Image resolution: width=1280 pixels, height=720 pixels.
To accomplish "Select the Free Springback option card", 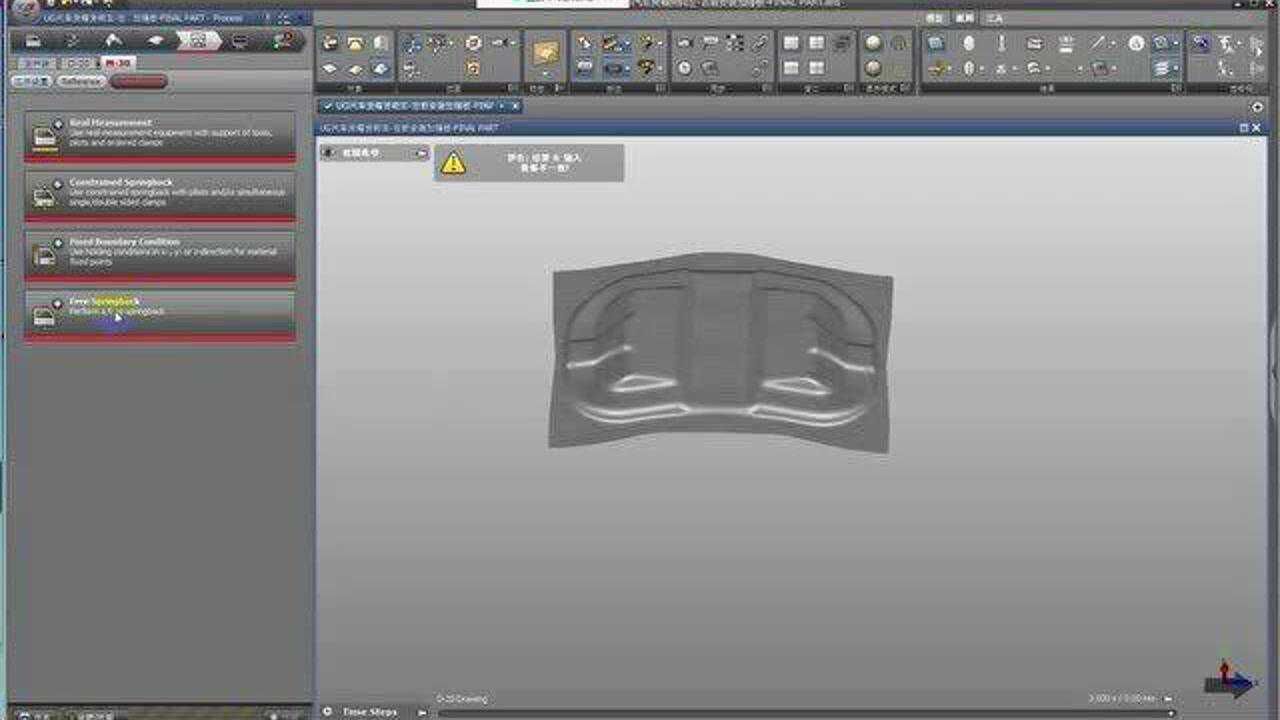I will coord(160,312).
